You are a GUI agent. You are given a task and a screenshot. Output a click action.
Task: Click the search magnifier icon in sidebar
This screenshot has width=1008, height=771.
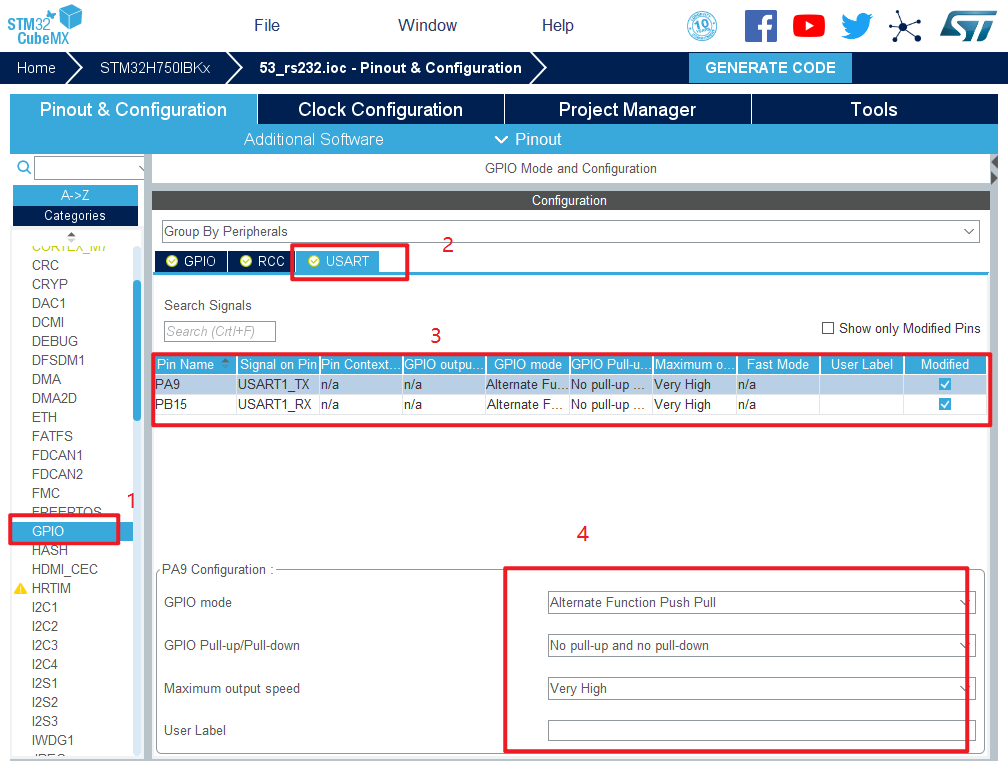[24, 167]
